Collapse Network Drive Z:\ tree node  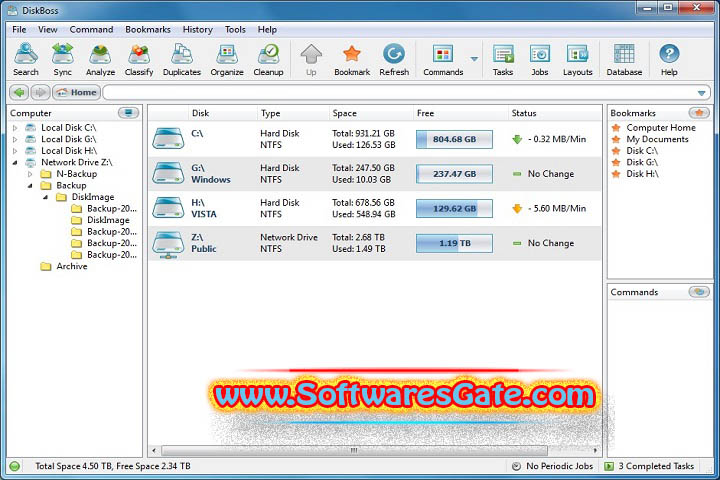click(x=15, y=162)
